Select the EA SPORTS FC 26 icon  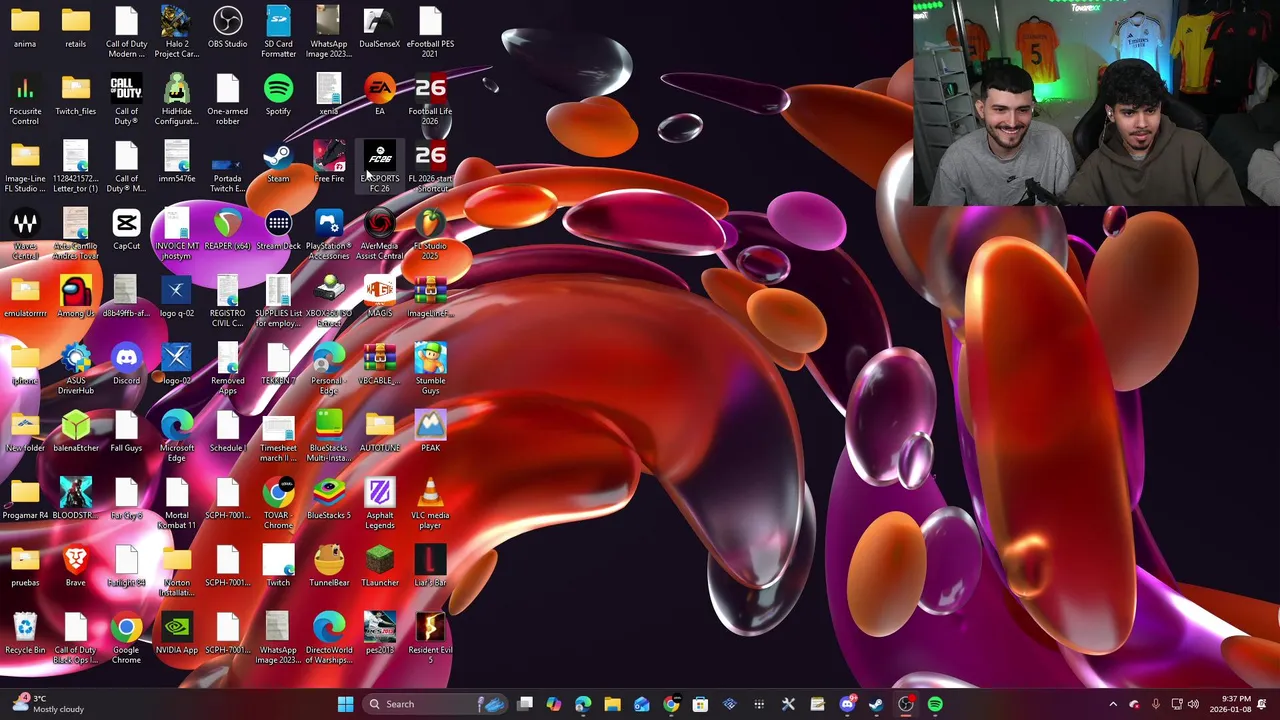[380, 167]
